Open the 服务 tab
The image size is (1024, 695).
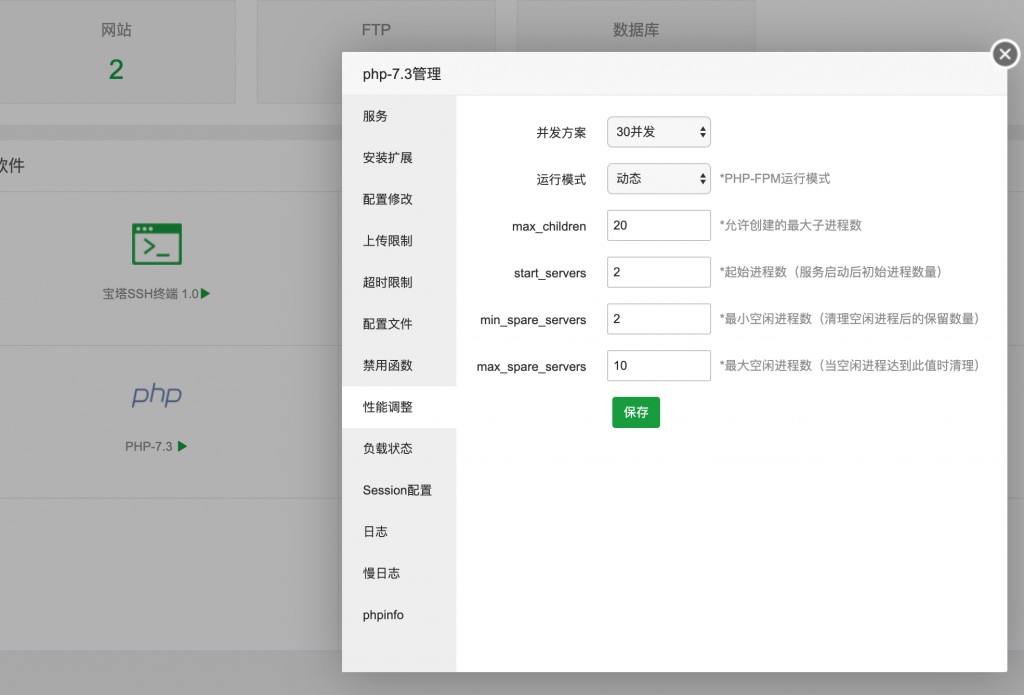pos(399,116)
